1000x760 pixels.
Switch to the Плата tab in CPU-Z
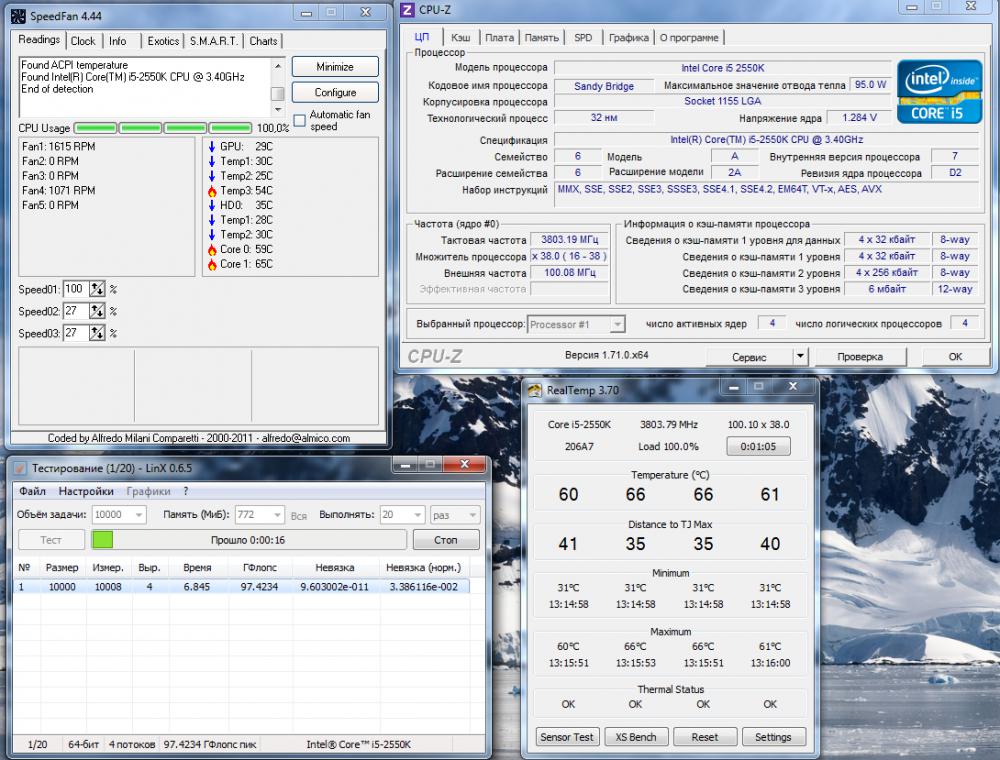499,38
